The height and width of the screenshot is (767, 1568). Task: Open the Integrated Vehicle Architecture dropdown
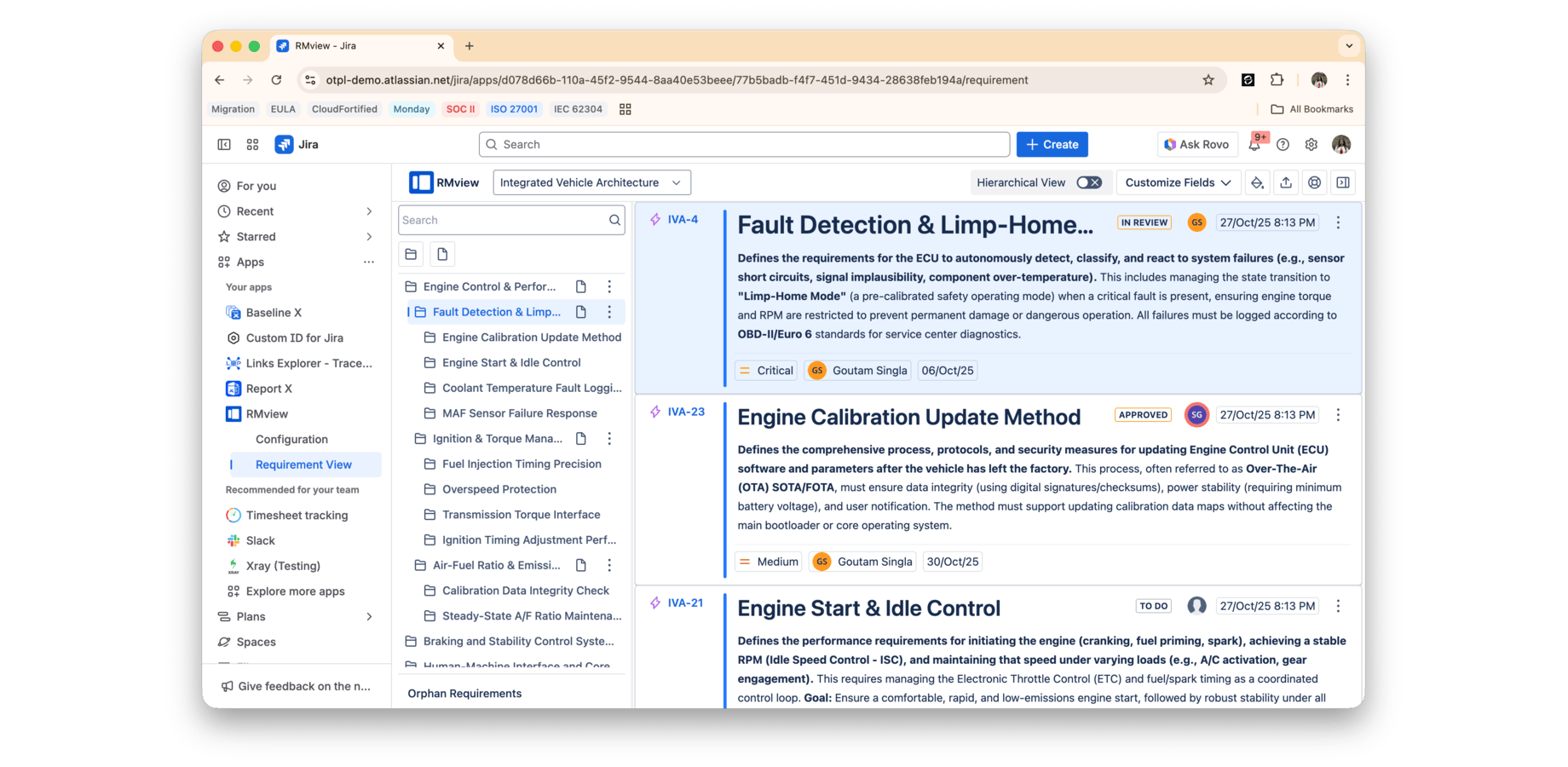tap(591, 182)
